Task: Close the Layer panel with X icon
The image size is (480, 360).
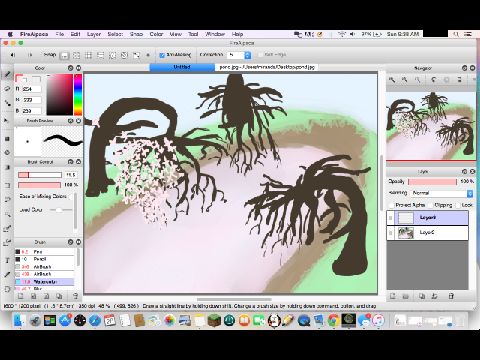Action: tap(473, 171)
